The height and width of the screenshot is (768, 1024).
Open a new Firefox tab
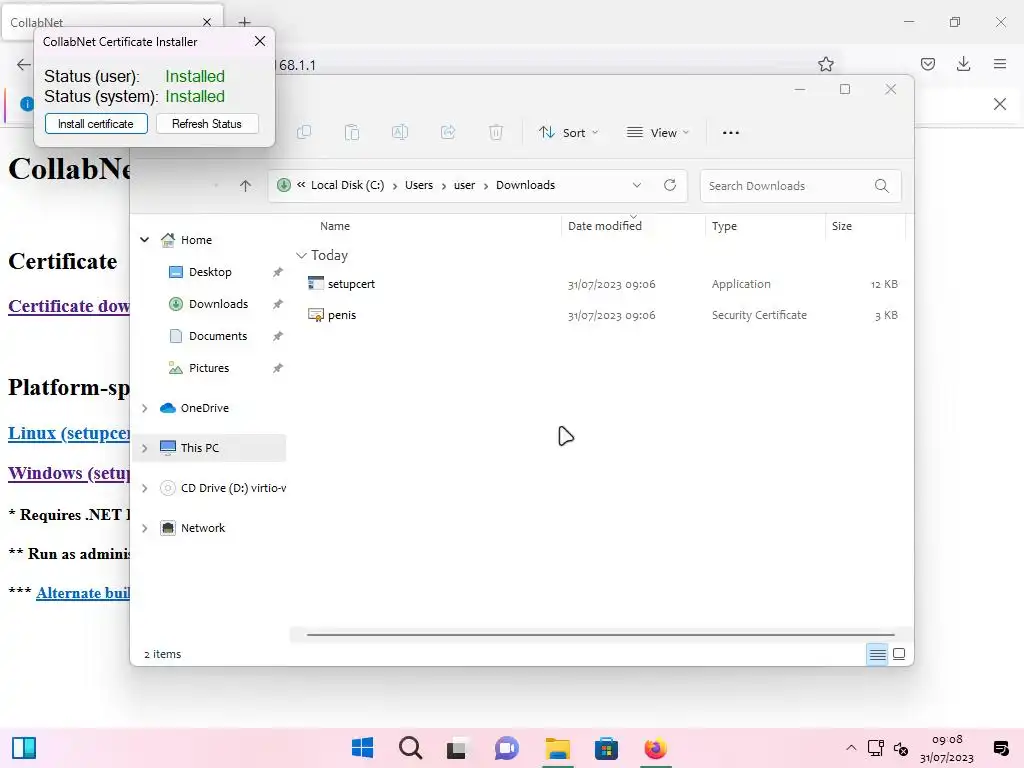(244, 22)
